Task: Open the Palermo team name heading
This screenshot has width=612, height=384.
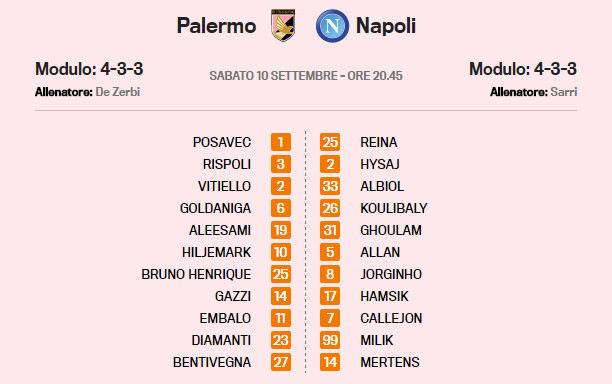Action: click(x=217, y=26)
